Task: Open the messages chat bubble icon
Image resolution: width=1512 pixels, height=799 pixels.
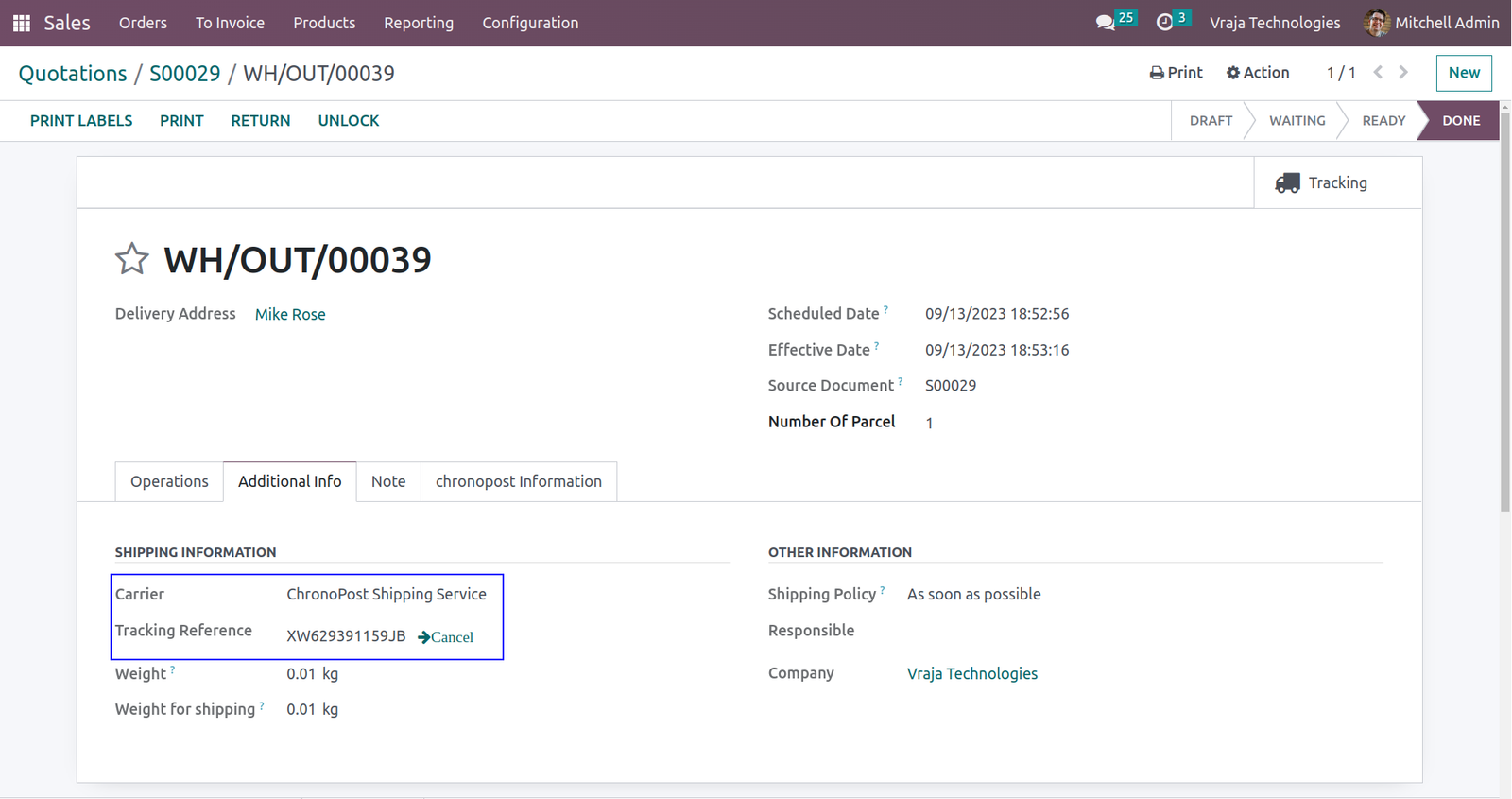Action: pos(1106,23)
